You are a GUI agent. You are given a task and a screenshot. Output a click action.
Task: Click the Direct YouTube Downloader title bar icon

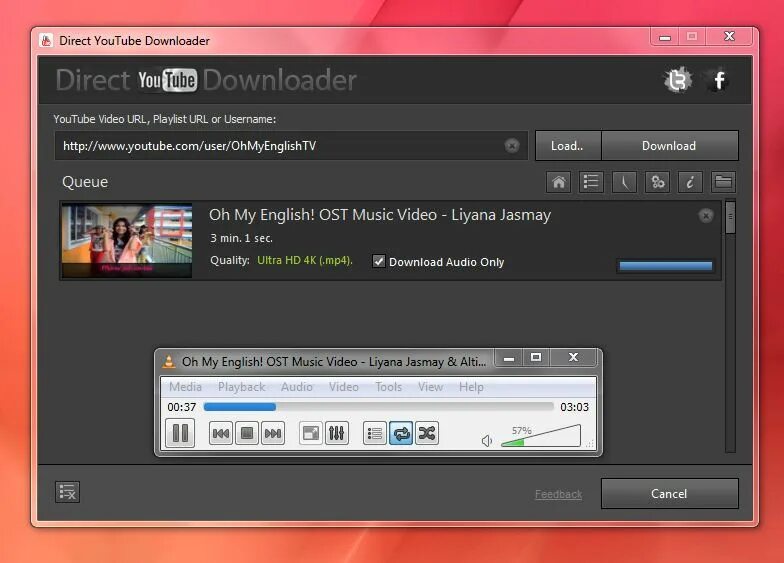(x=46, y=40)
